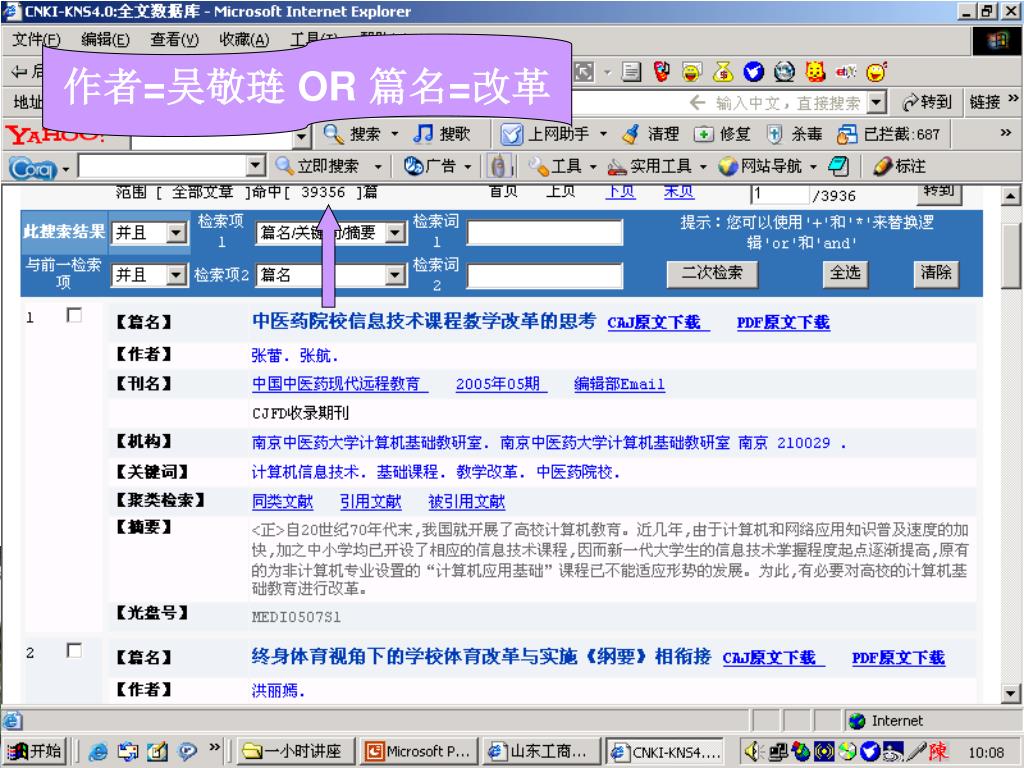Viewport: 1024px width, 768px height.
Task: Click the page scrollbar down arrow
Action: [1010, 694]
